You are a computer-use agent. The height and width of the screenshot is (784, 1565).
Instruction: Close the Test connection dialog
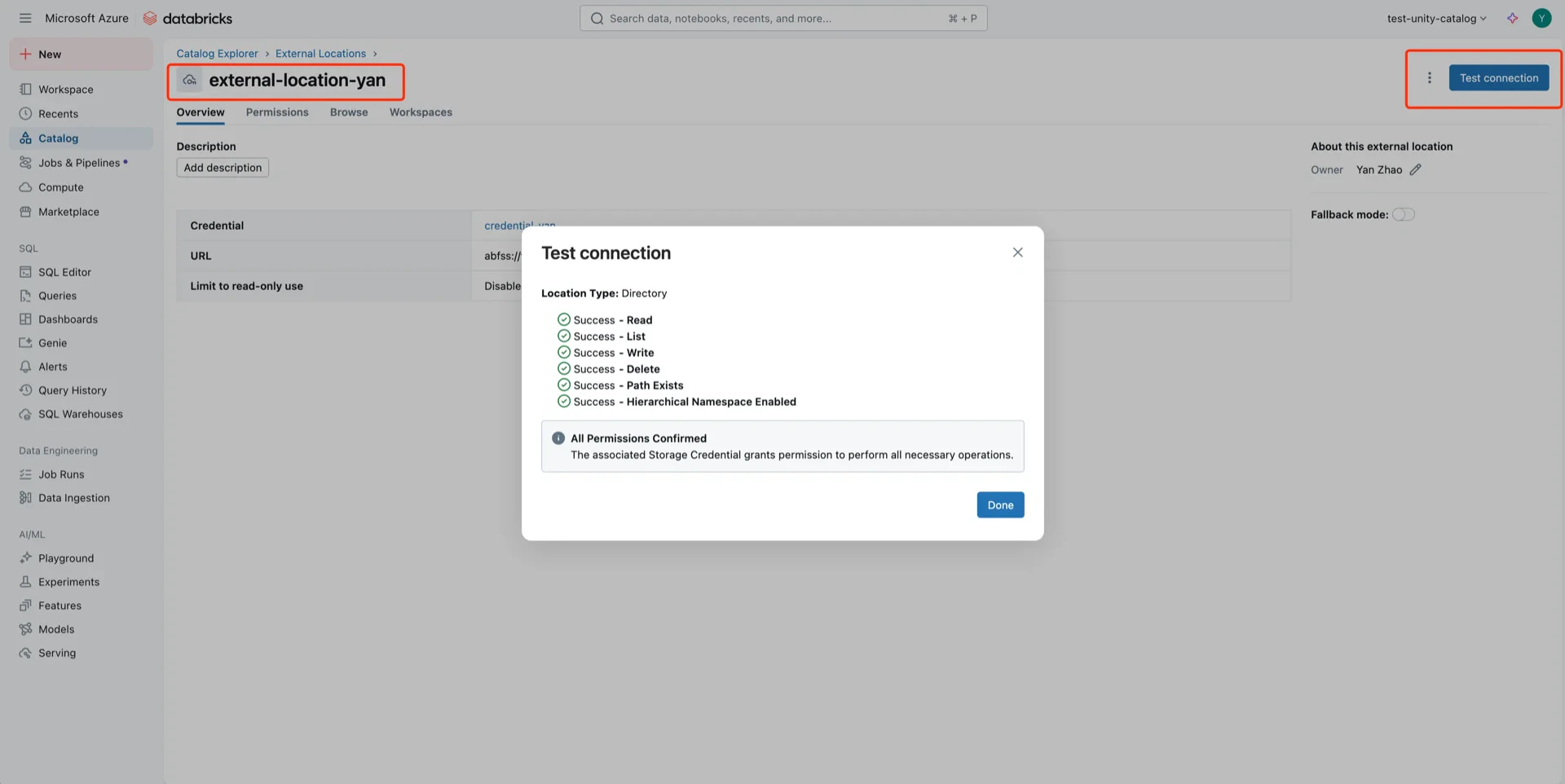click(x=1017, y=253)
